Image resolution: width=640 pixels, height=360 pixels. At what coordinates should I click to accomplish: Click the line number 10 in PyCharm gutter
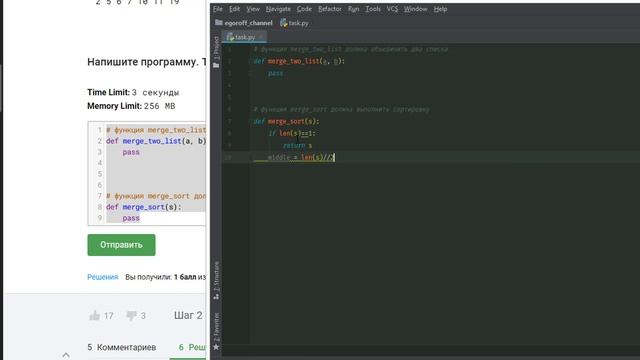pos(228,157)
